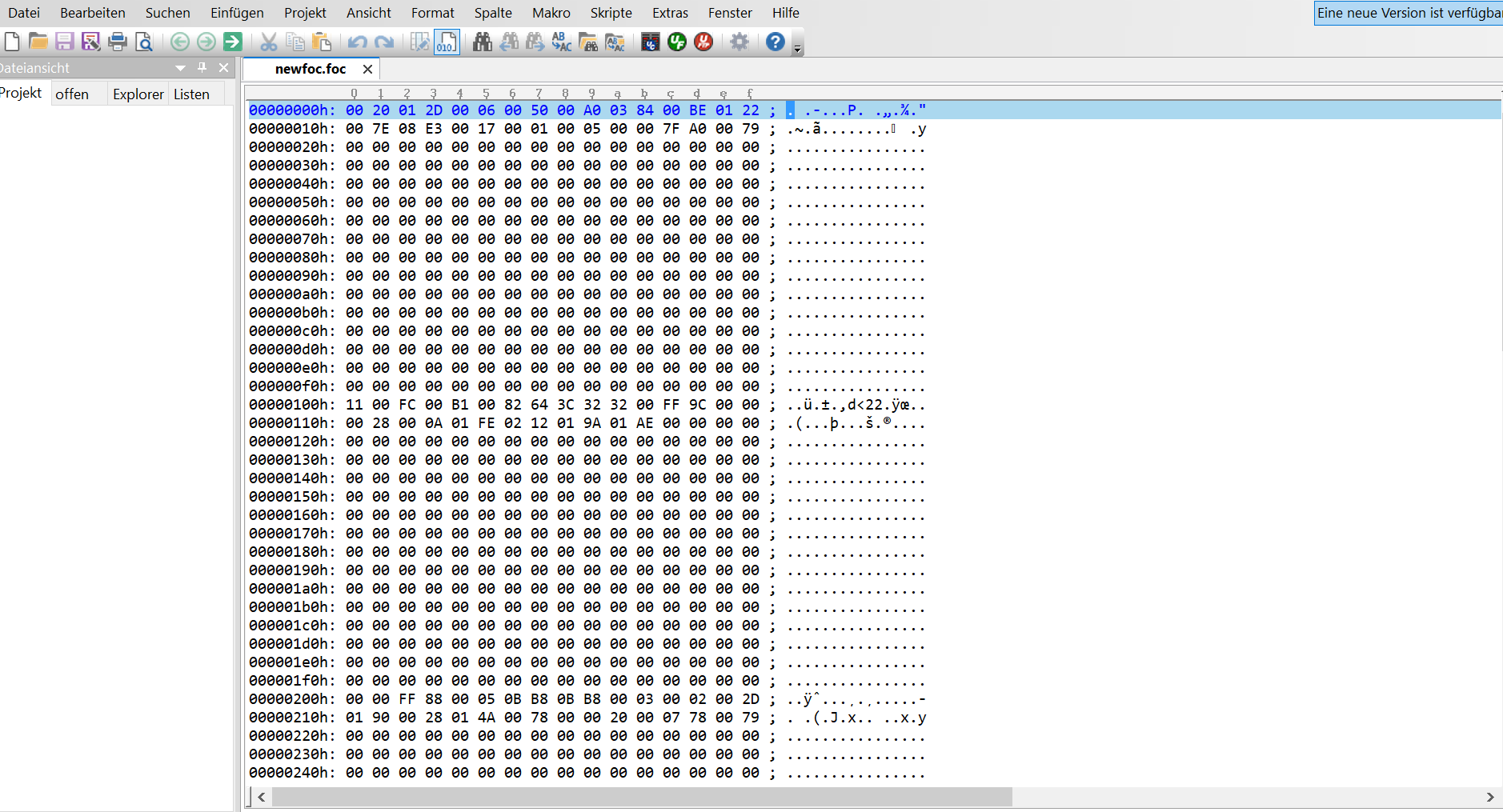1503x812 pixels.
Task: Open the Skripte menu
Action: pyautogui.click(x=611, y=13)
